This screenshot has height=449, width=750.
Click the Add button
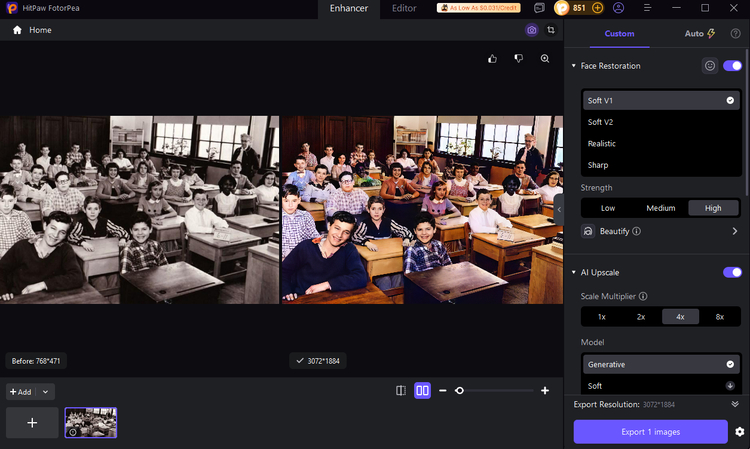[21, 392]
